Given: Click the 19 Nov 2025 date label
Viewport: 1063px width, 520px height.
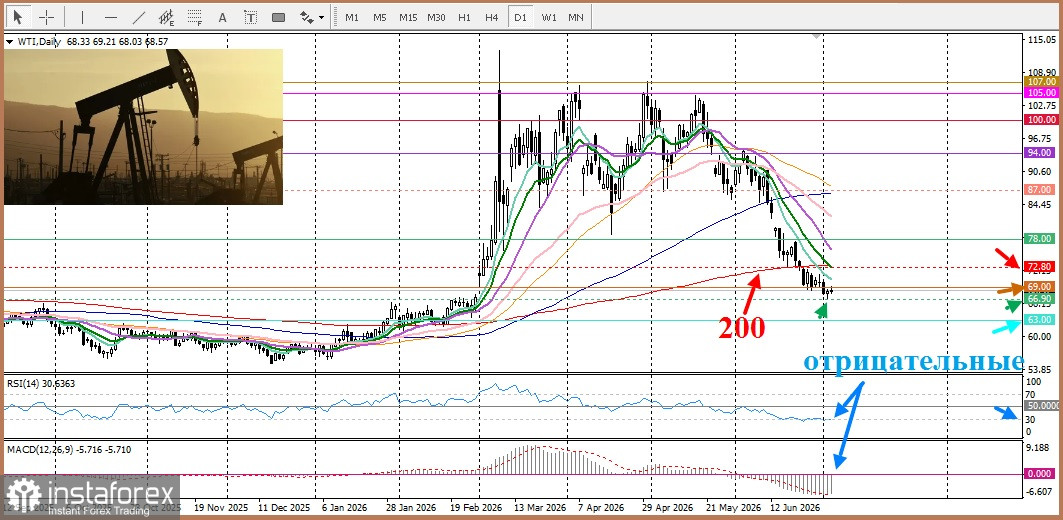Looking at the screenshot, I should point(220,506).
